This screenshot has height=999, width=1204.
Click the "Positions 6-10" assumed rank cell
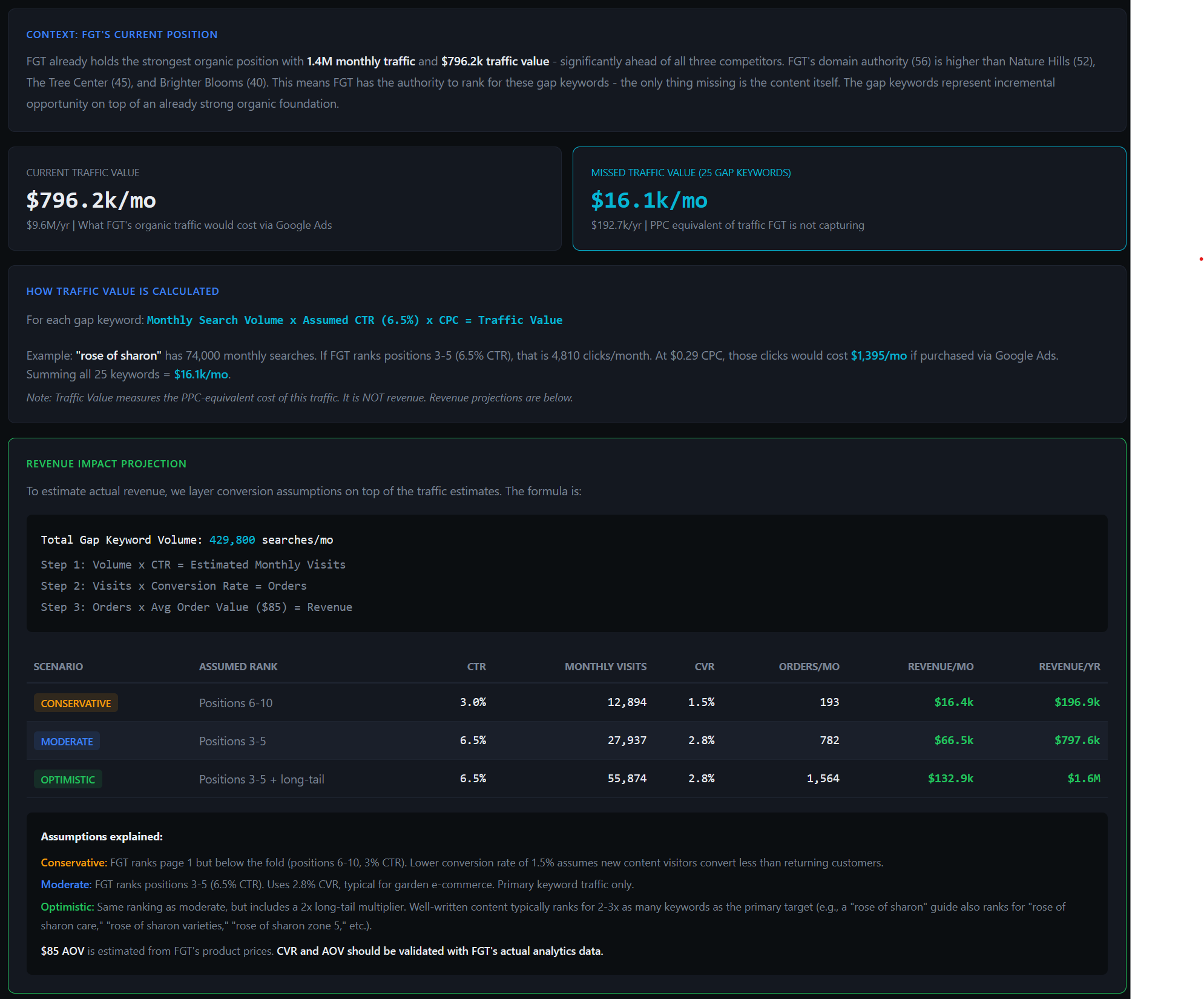coord(236,703)
